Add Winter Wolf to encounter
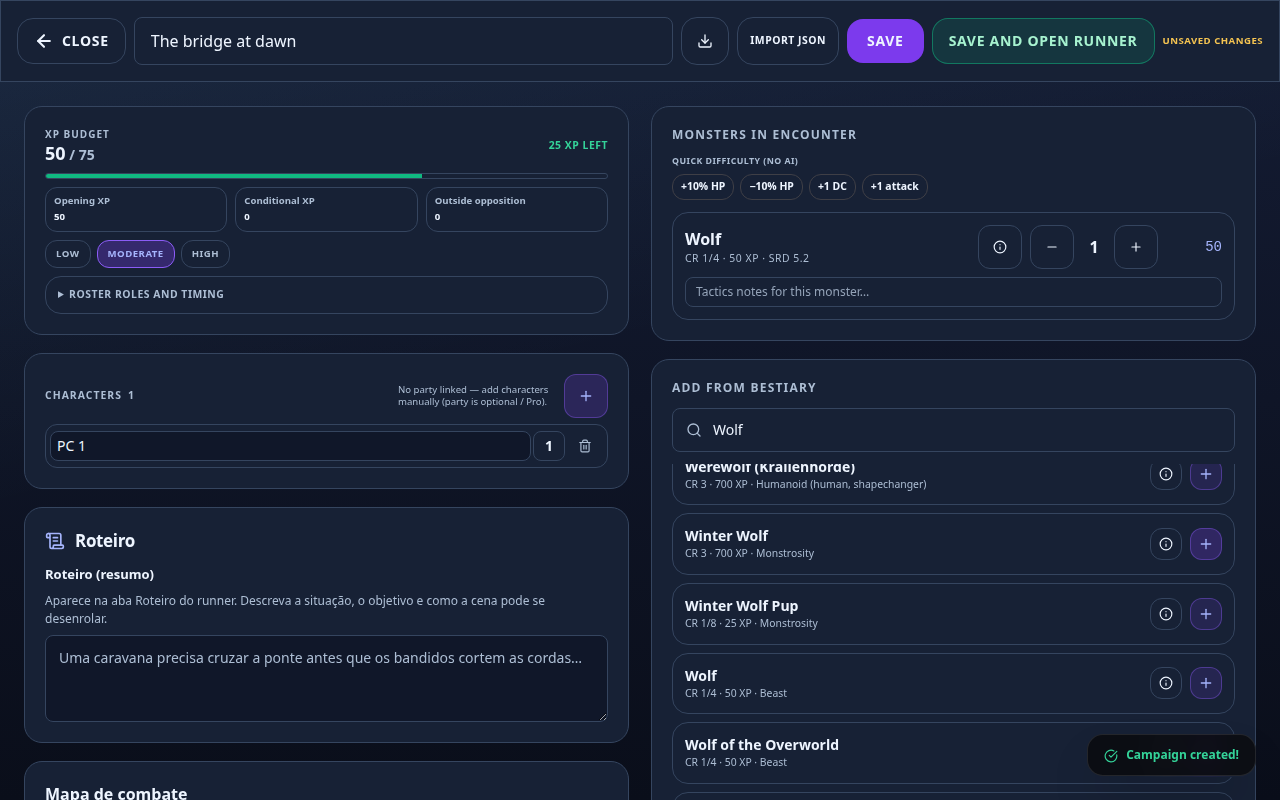1280x800 pixels. click(1206, 544)
